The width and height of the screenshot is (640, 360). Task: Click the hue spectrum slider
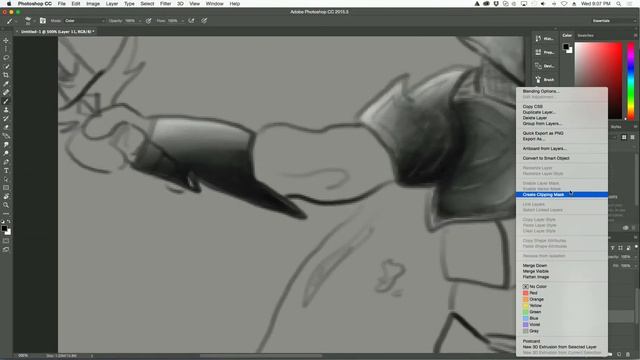[631, 81]
